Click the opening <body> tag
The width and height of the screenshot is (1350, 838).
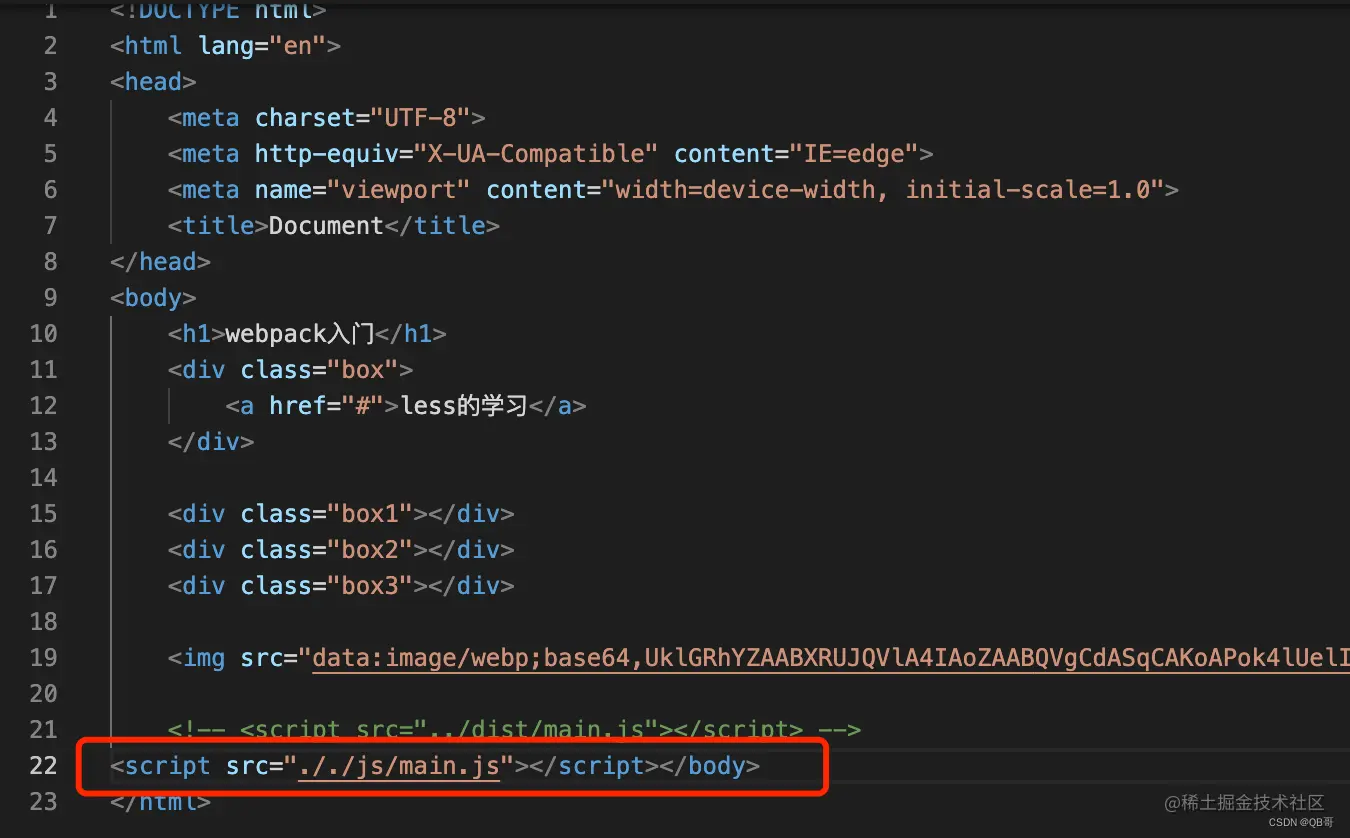tap(154, 298)
